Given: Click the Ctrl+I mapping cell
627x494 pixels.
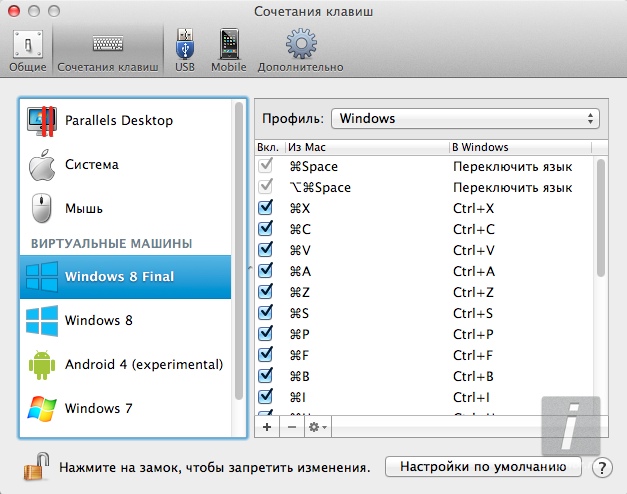Looking at the screenshot, I should tap(471, 397).
